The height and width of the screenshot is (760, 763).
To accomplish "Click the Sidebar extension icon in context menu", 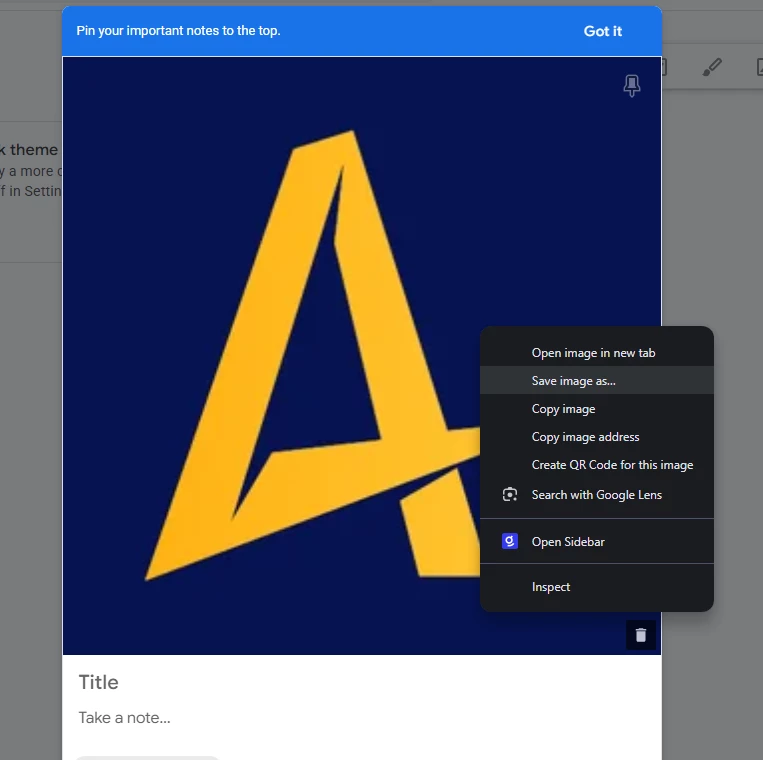I will [509, 541].
